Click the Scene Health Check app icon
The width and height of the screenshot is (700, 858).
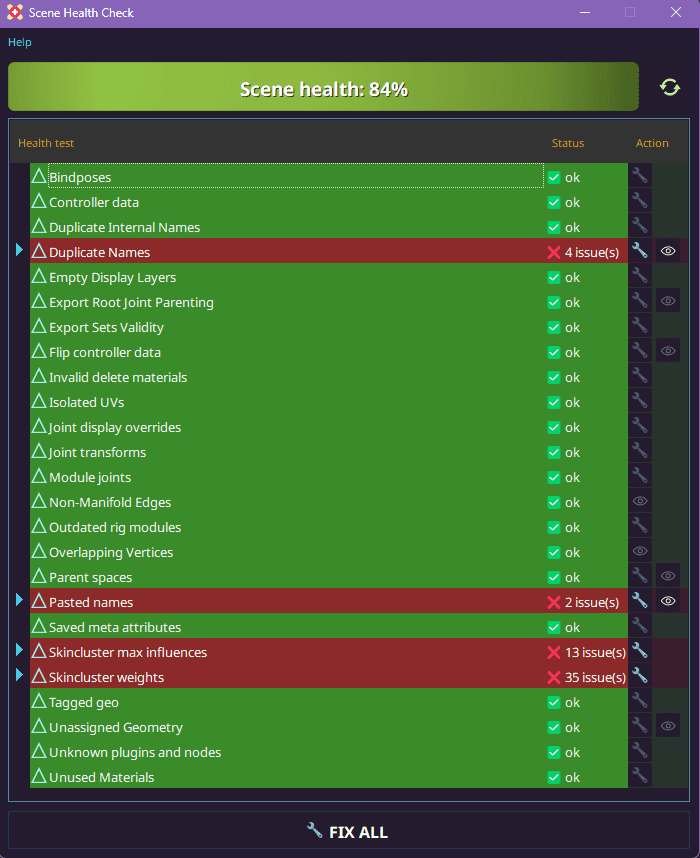15,12
